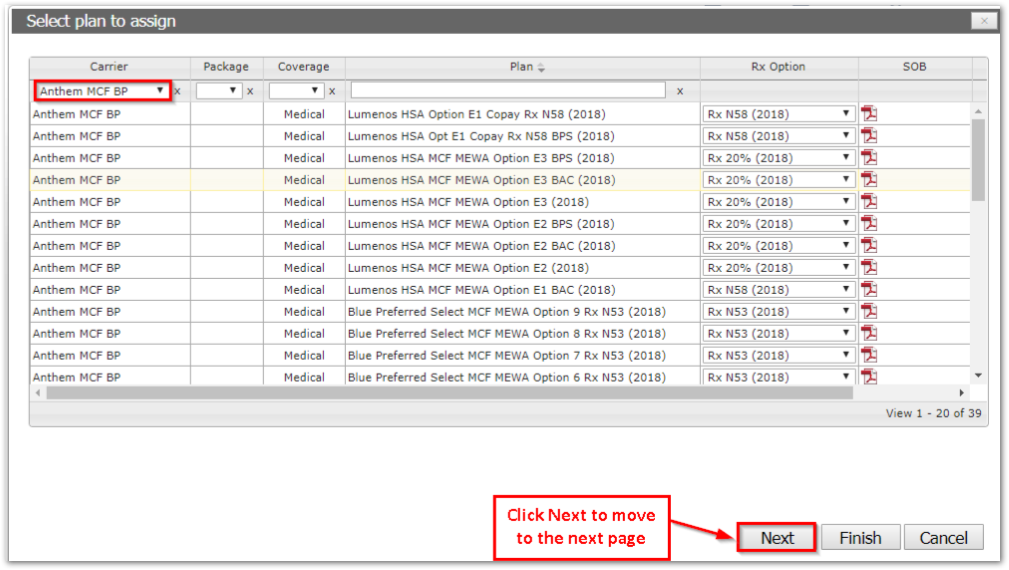1009x570 pixels.
Task: Click the Carrier column header
Action: pyautogui.click(x=109, y=67)
